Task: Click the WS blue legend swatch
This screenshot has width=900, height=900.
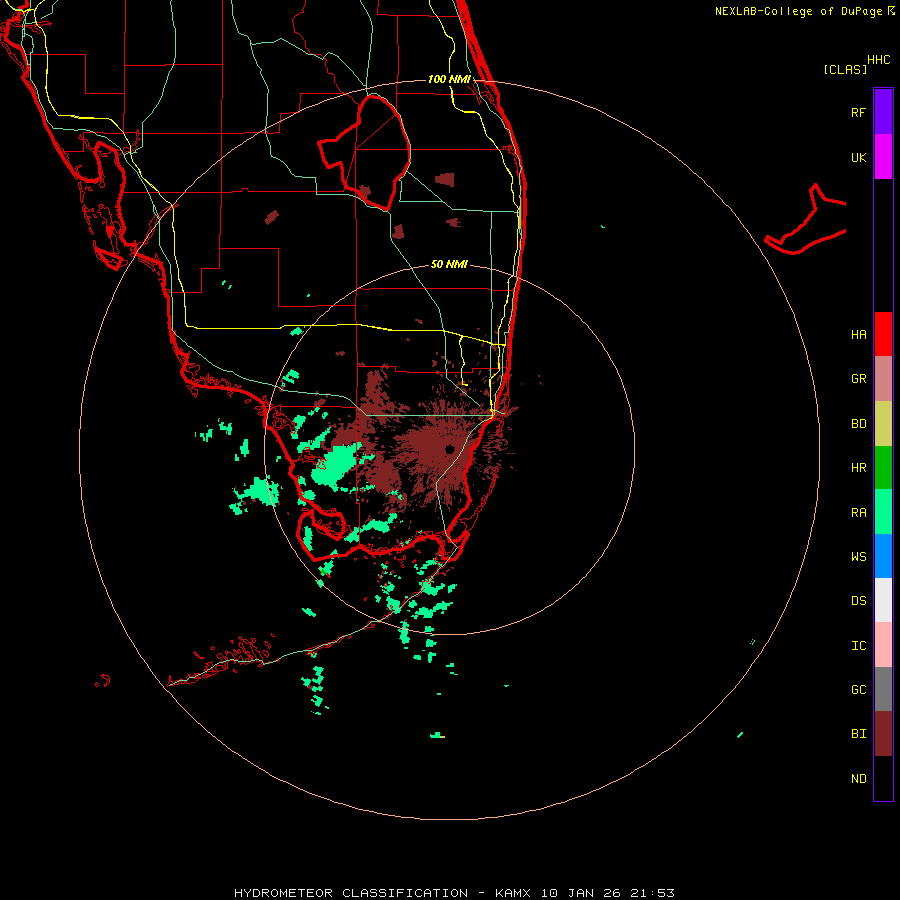Action: point(883,556)
